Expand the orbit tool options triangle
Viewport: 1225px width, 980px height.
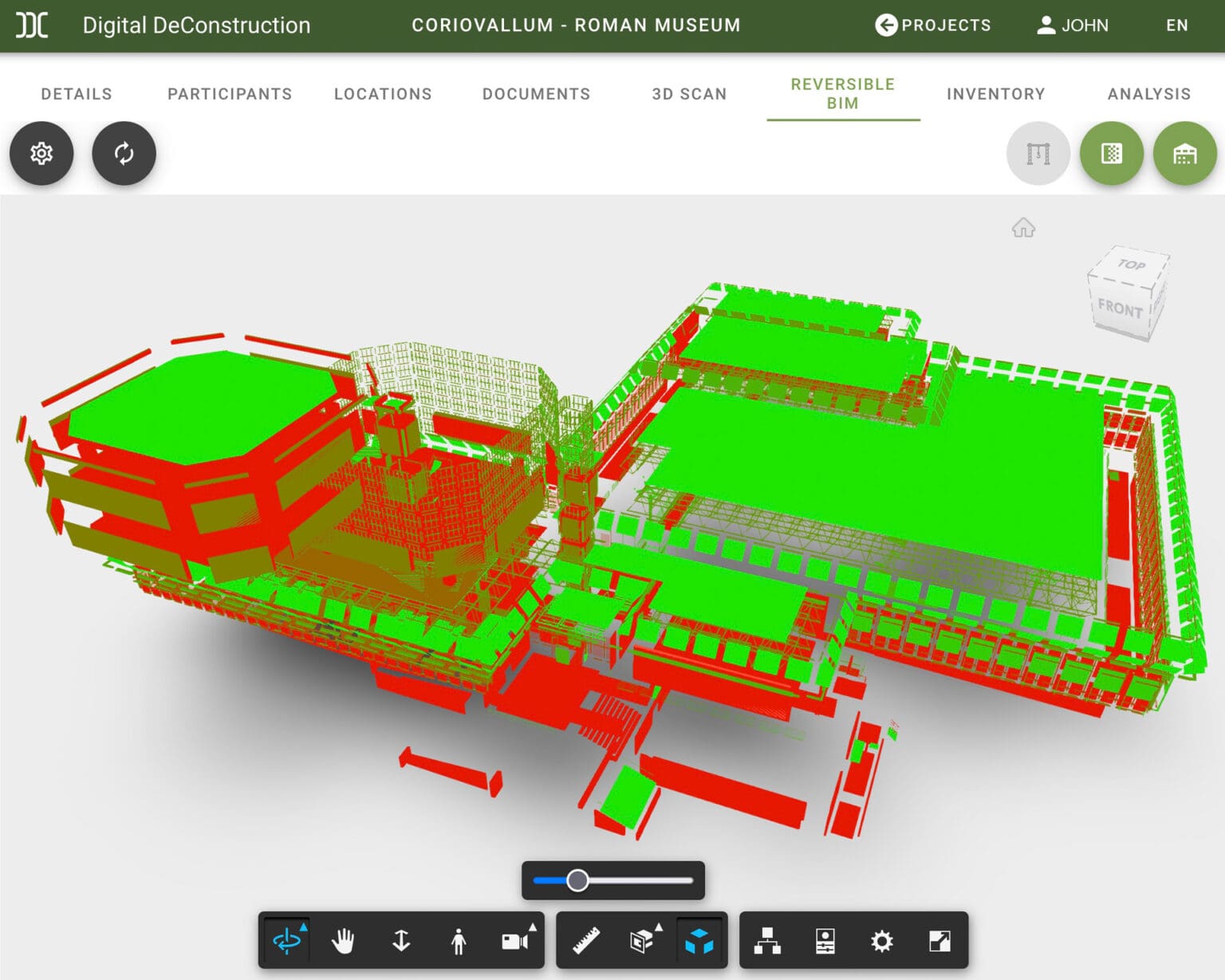[x=304, y=926]
